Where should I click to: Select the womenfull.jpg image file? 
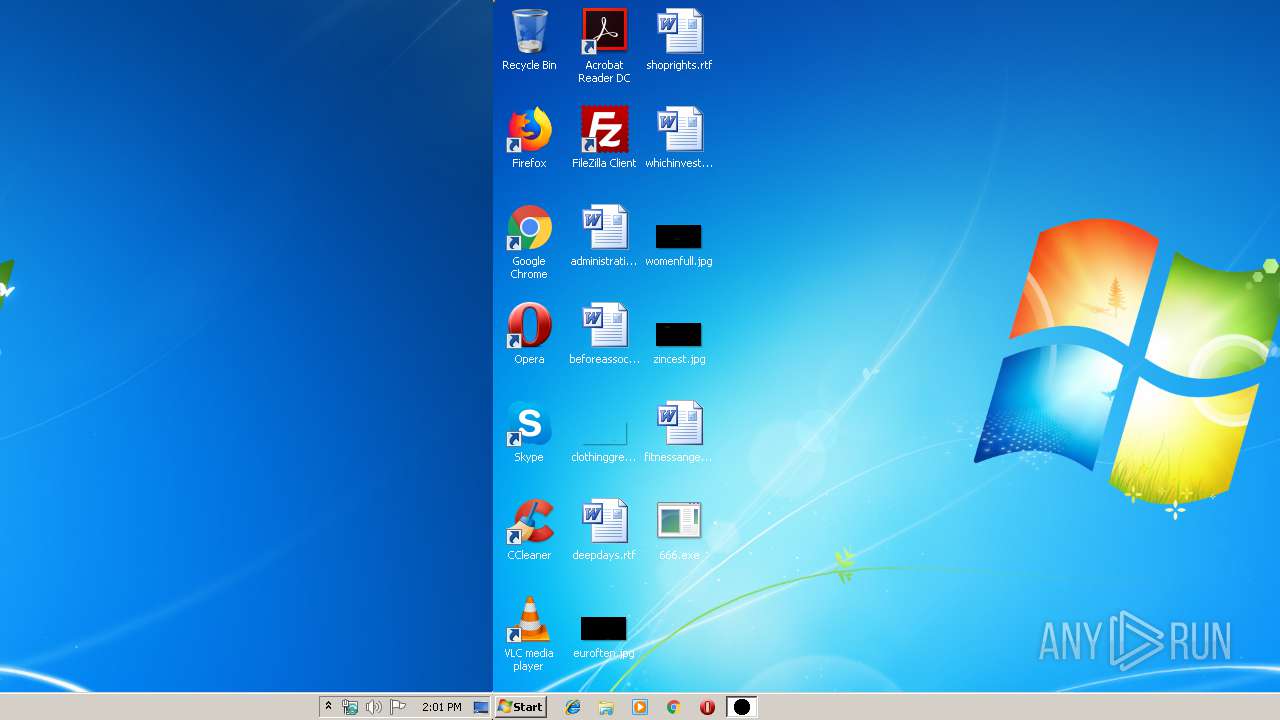coord(679,244)
